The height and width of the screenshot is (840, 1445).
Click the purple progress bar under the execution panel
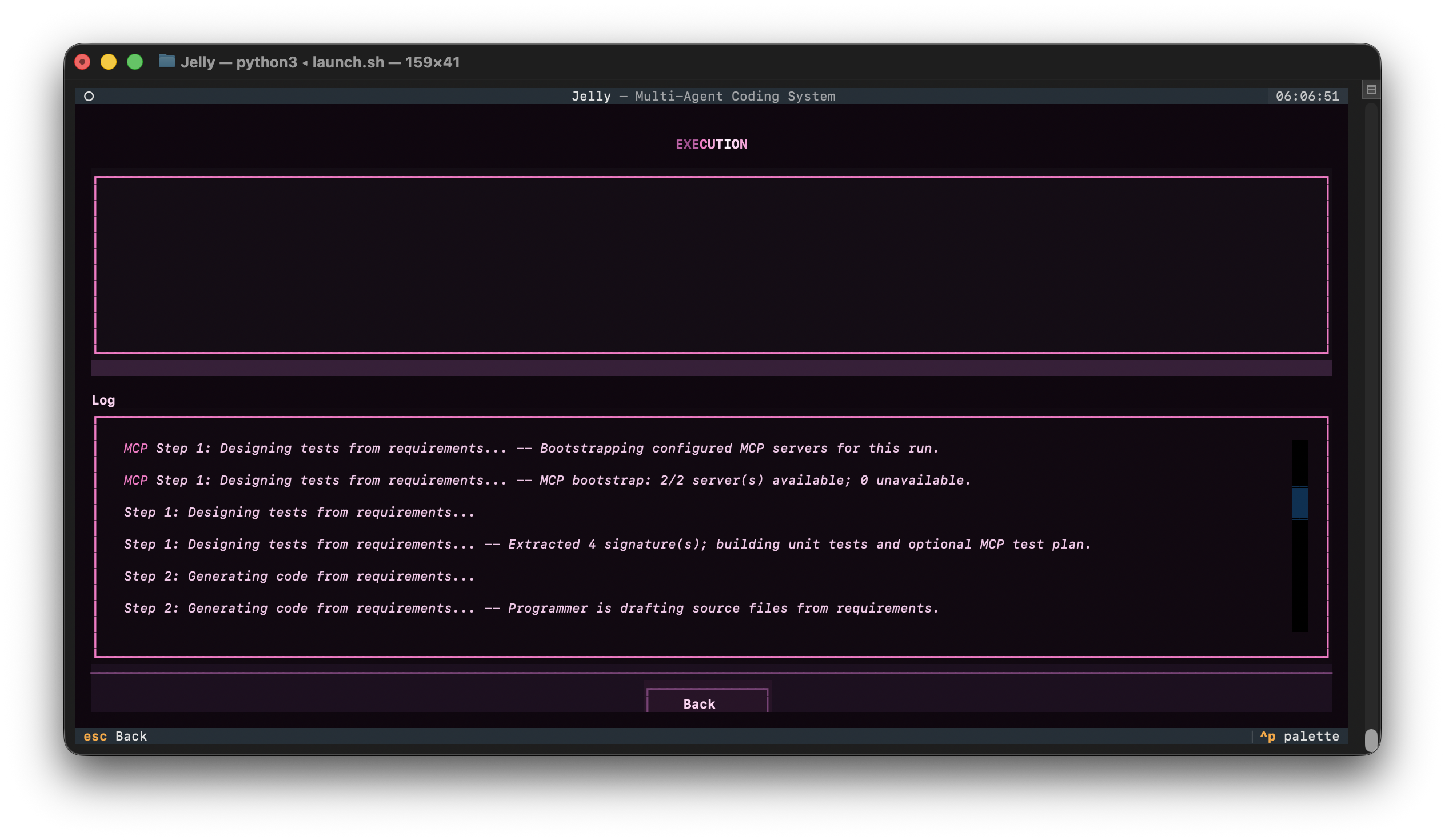click(711, 368)
